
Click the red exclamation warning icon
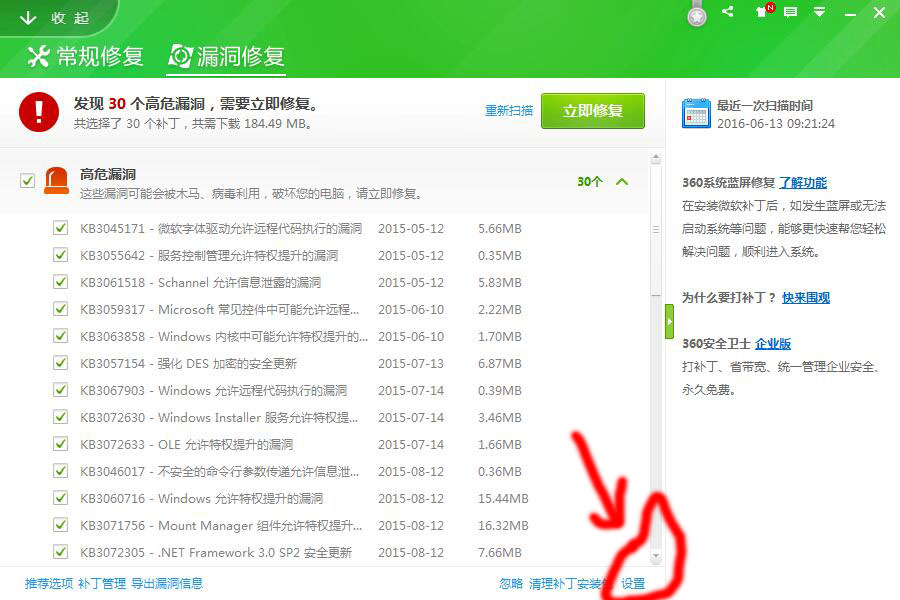pos(39,112)
